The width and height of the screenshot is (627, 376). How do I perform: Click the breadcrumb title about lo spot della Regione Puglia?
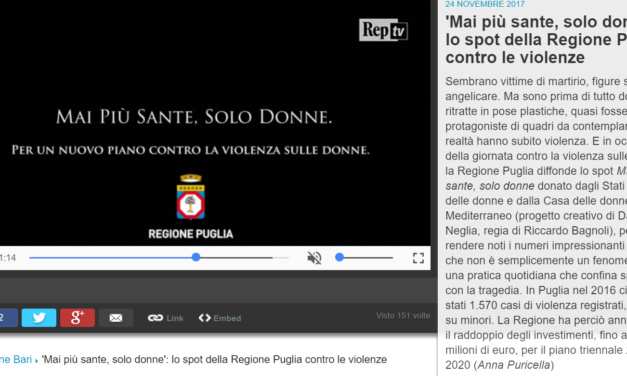click(x=214, y=359)
